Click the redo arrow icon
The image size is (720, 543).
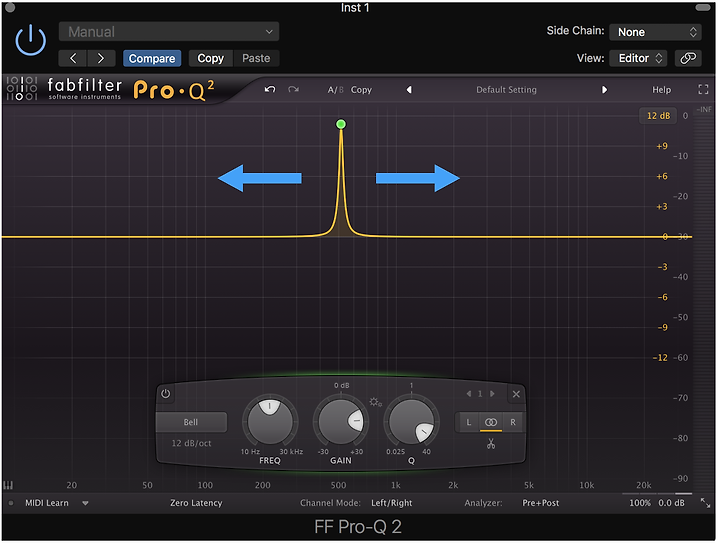(x=293, y=90)
